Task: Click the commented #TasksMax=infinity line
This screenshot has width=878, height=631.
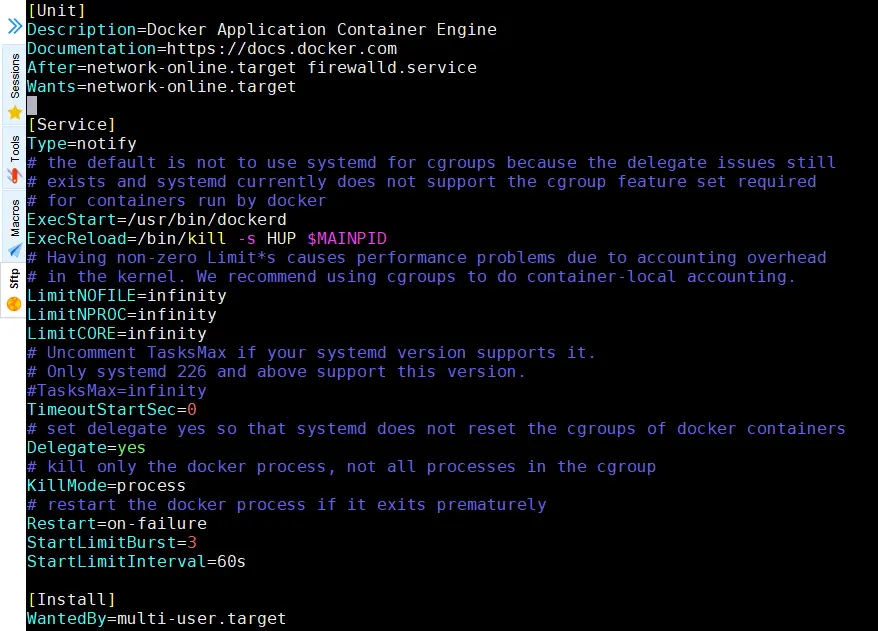Action: [116, 391]
